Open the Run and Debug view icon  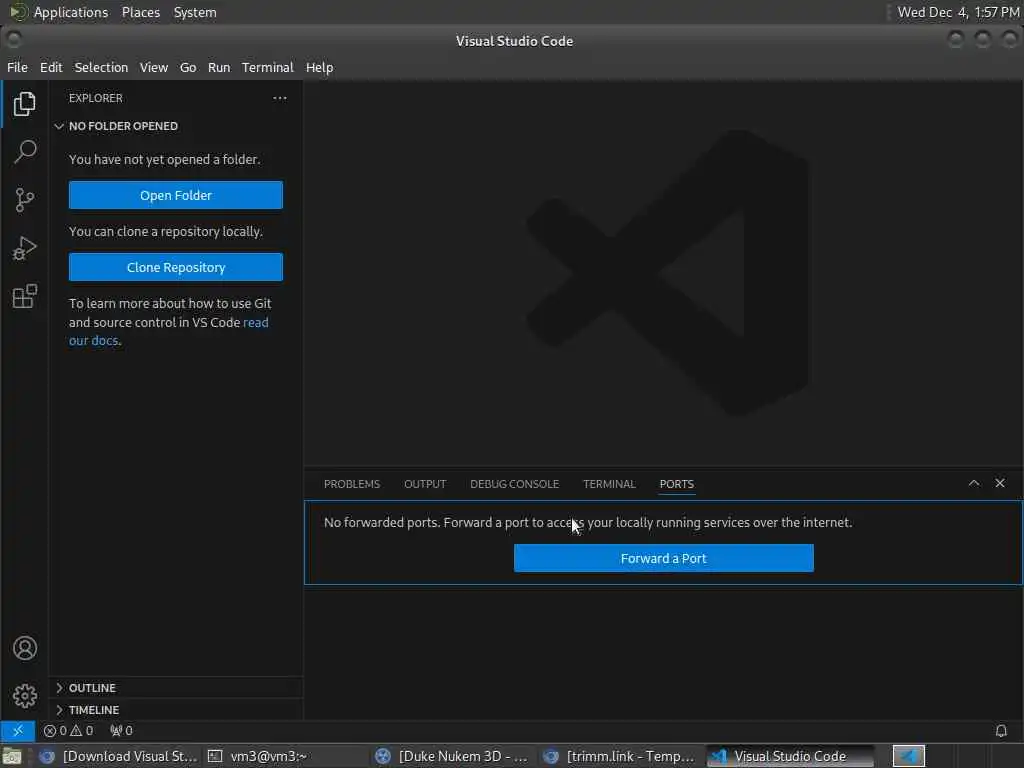[x=24, y=248]
